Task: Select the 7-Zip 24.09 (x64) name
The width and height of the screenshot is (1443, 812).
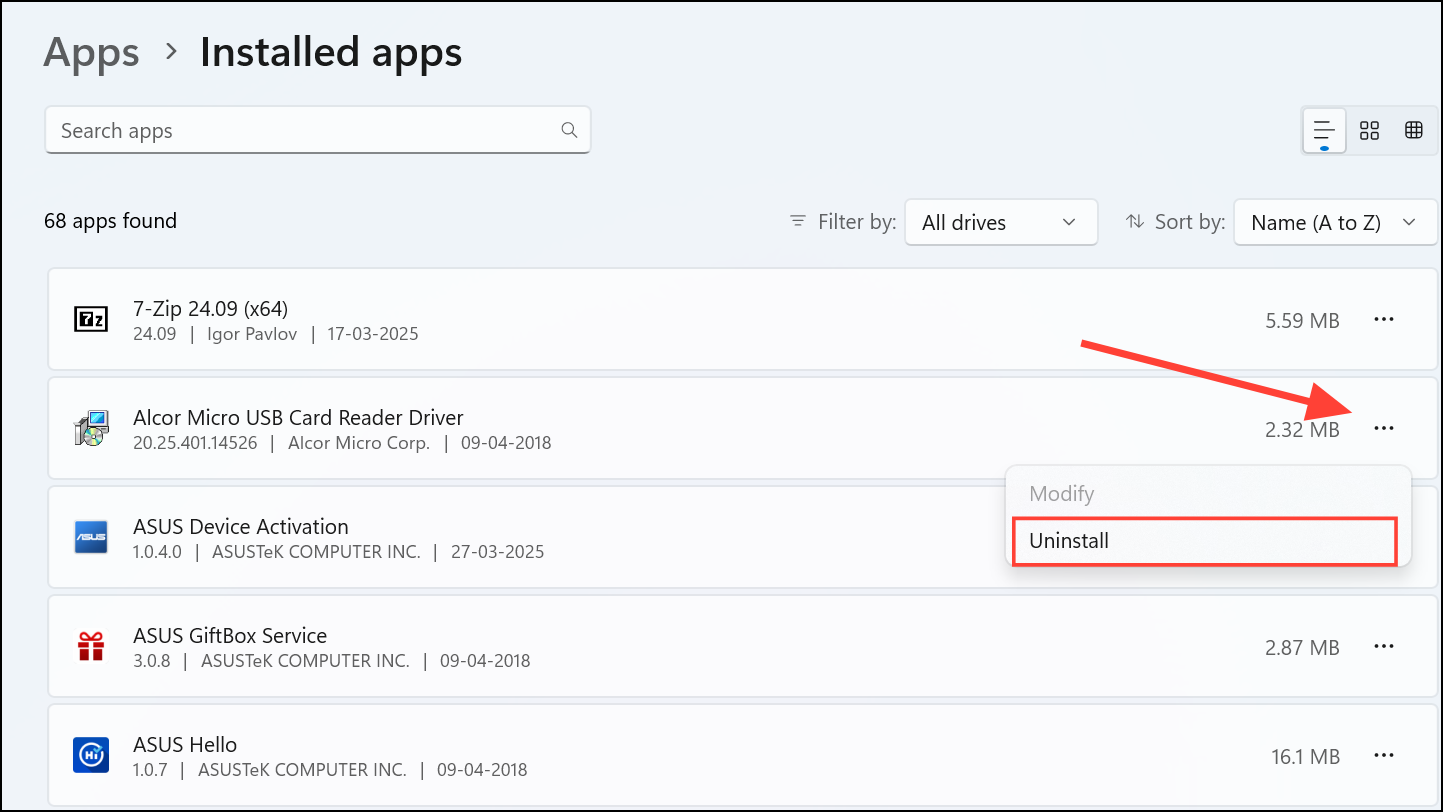Action: (211, 308)
